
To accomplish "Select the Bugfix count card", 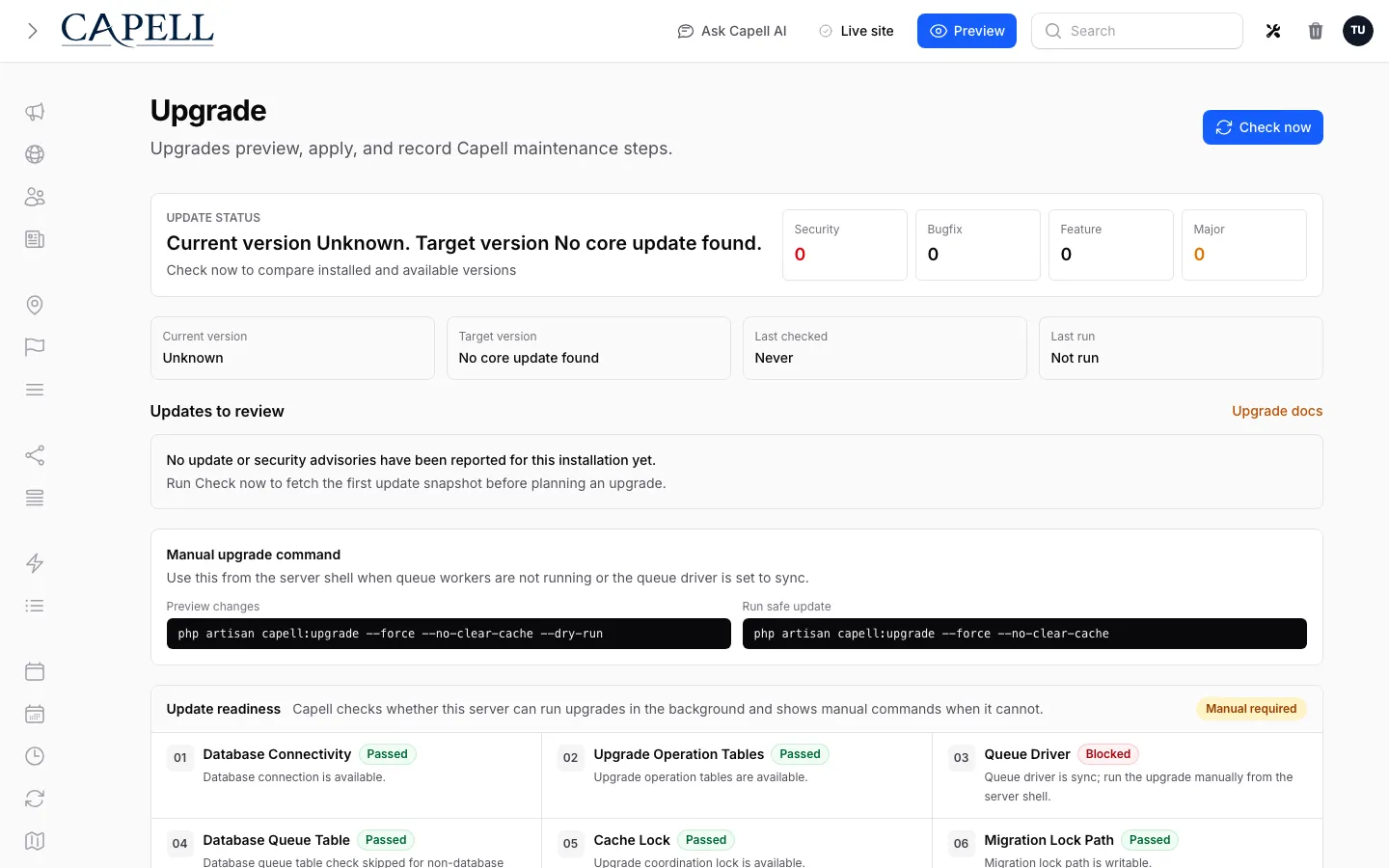I will click(978, 245).
